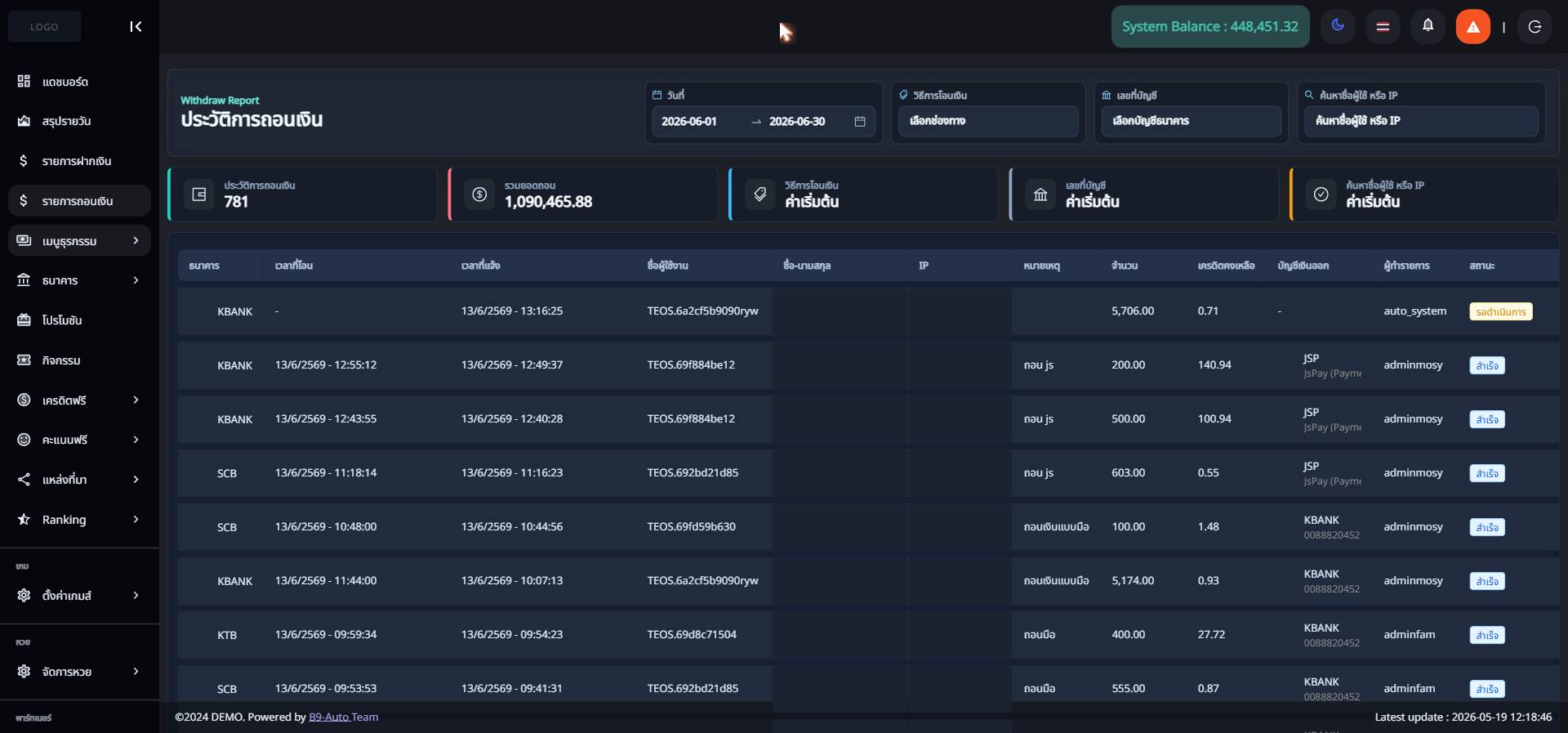Collapse the sidebar with the arrow icon
This screenshot has width=1568, height=733.
(x=136, y=27)
